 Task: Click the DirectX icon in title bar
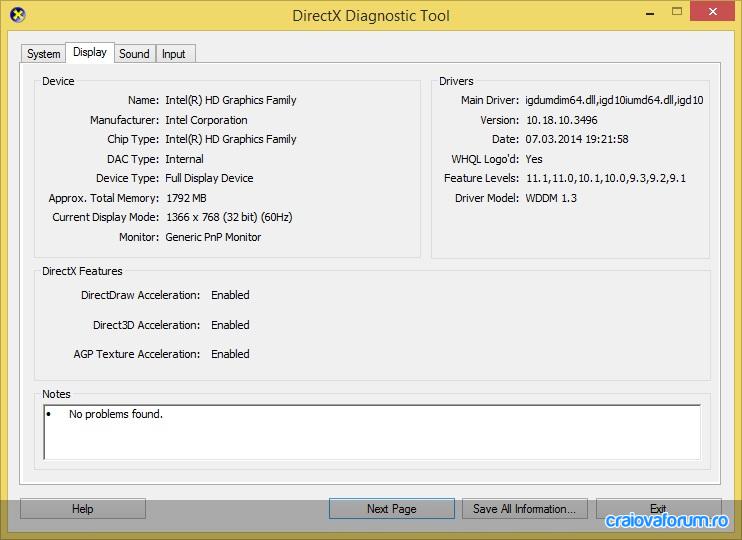pyautogui.click(x=18, y=15)
